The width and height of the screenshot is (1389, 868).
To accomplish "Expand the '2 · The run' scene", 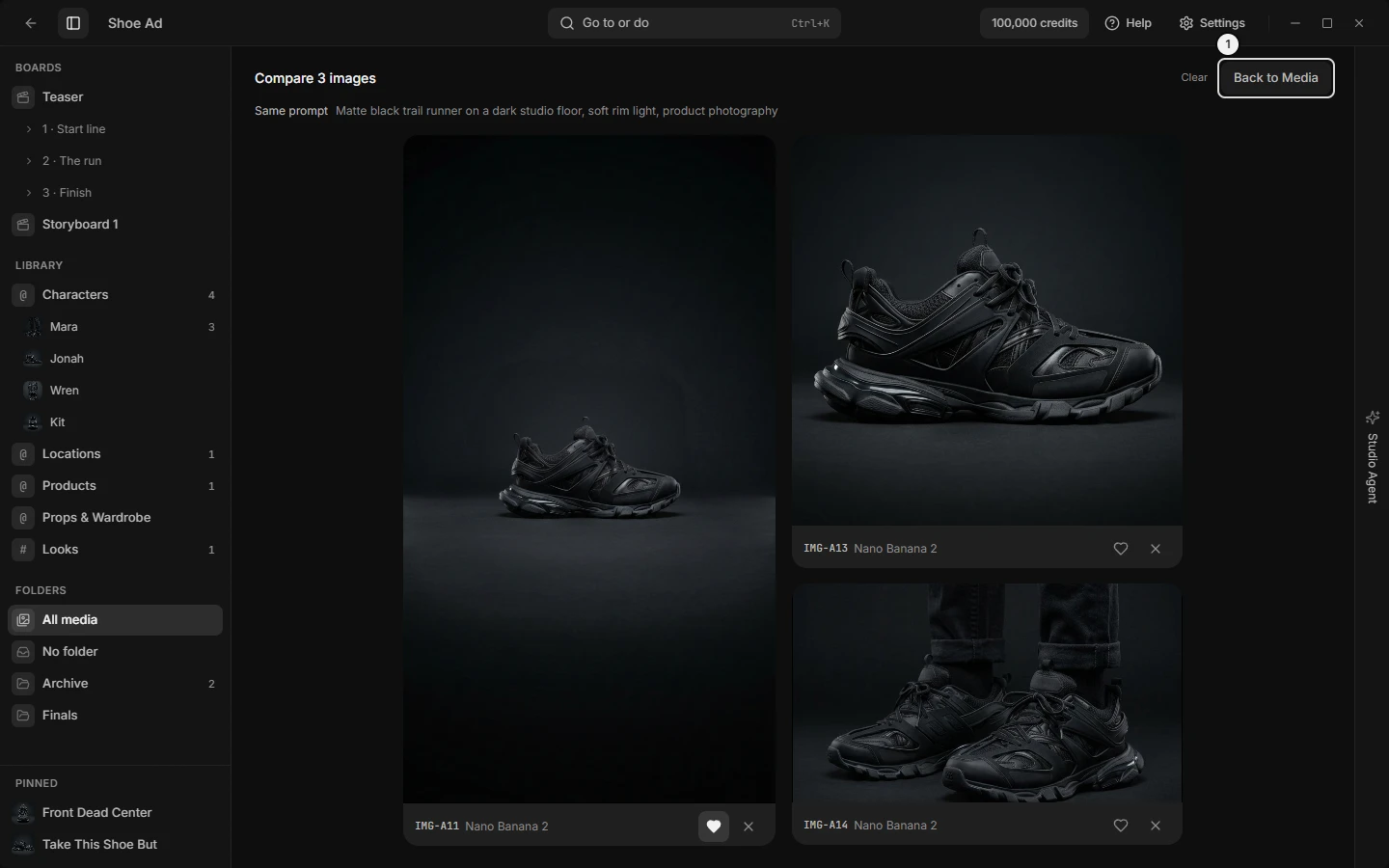I will click(x=29, y=161).
